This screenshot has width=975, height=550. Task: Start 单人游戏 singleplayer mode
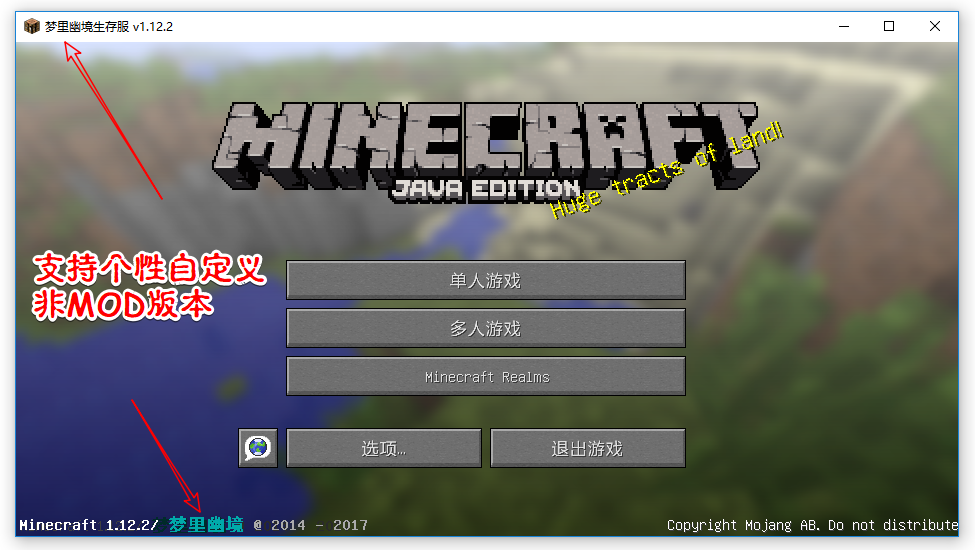pyautogui.click(x=486, y=280)
